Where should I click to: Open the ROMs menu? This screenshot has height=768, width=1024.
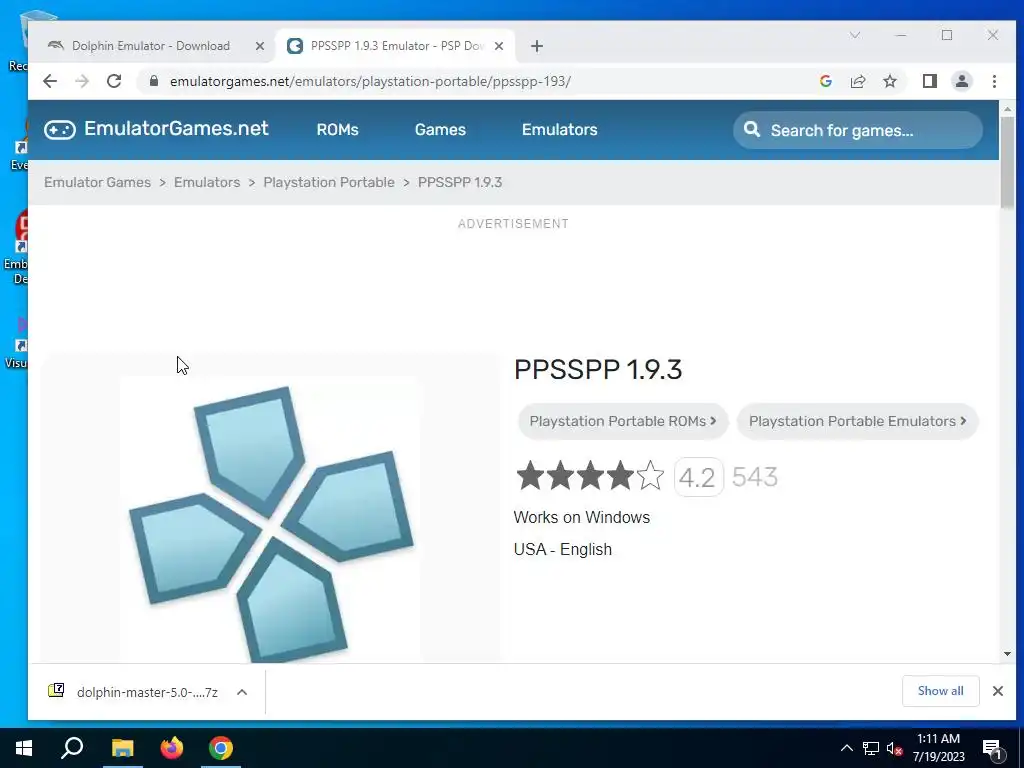(x=338, y=130)
